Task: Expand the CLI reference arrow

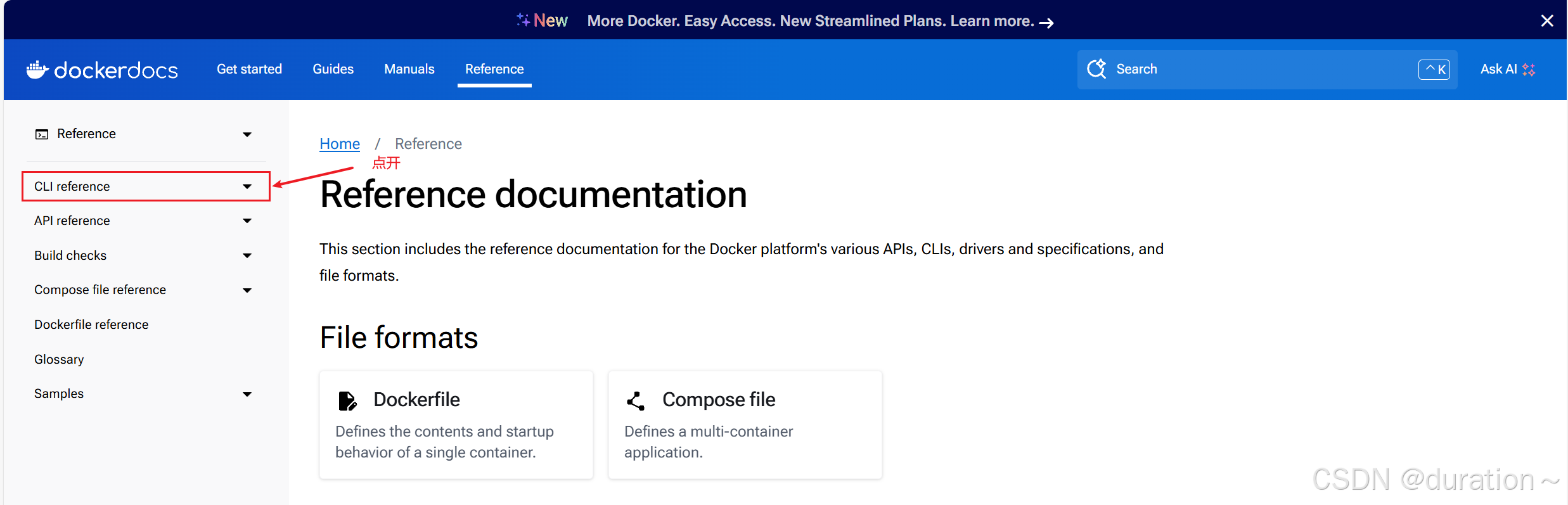Action: tap(247, 186)
